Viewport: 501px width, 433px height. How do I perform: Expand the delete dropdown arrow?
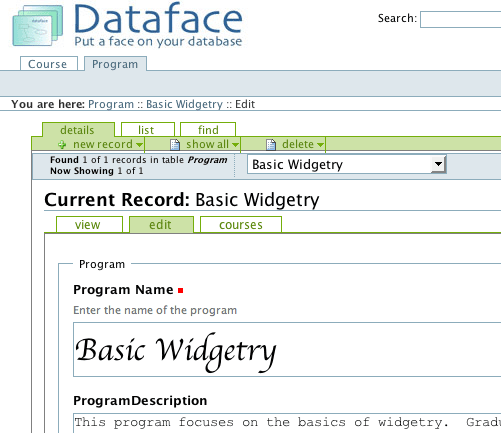click(320, 145)
